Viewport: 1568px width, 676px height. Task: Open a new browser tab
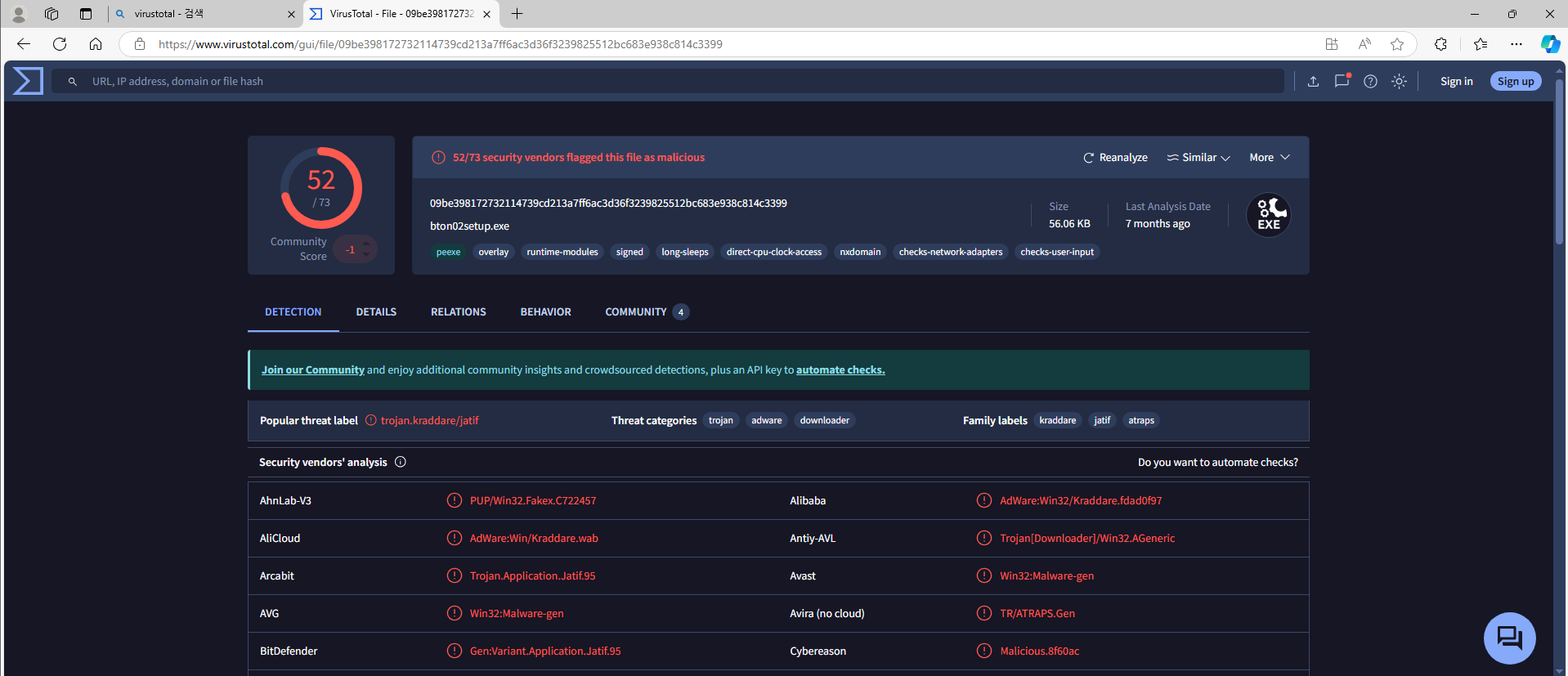pos(517,14)
